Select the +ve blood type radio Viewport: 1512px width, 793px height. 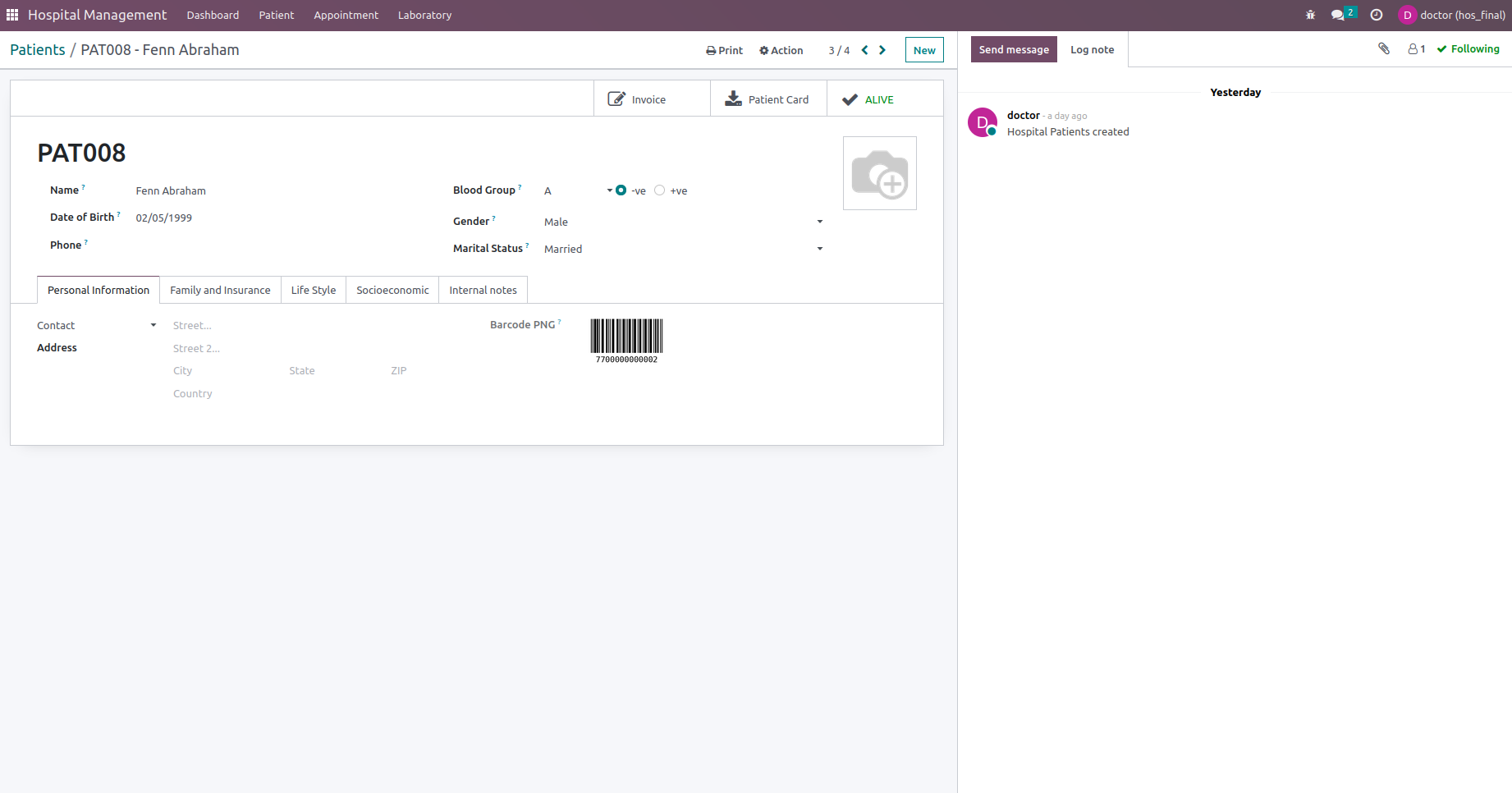[659, 190]
